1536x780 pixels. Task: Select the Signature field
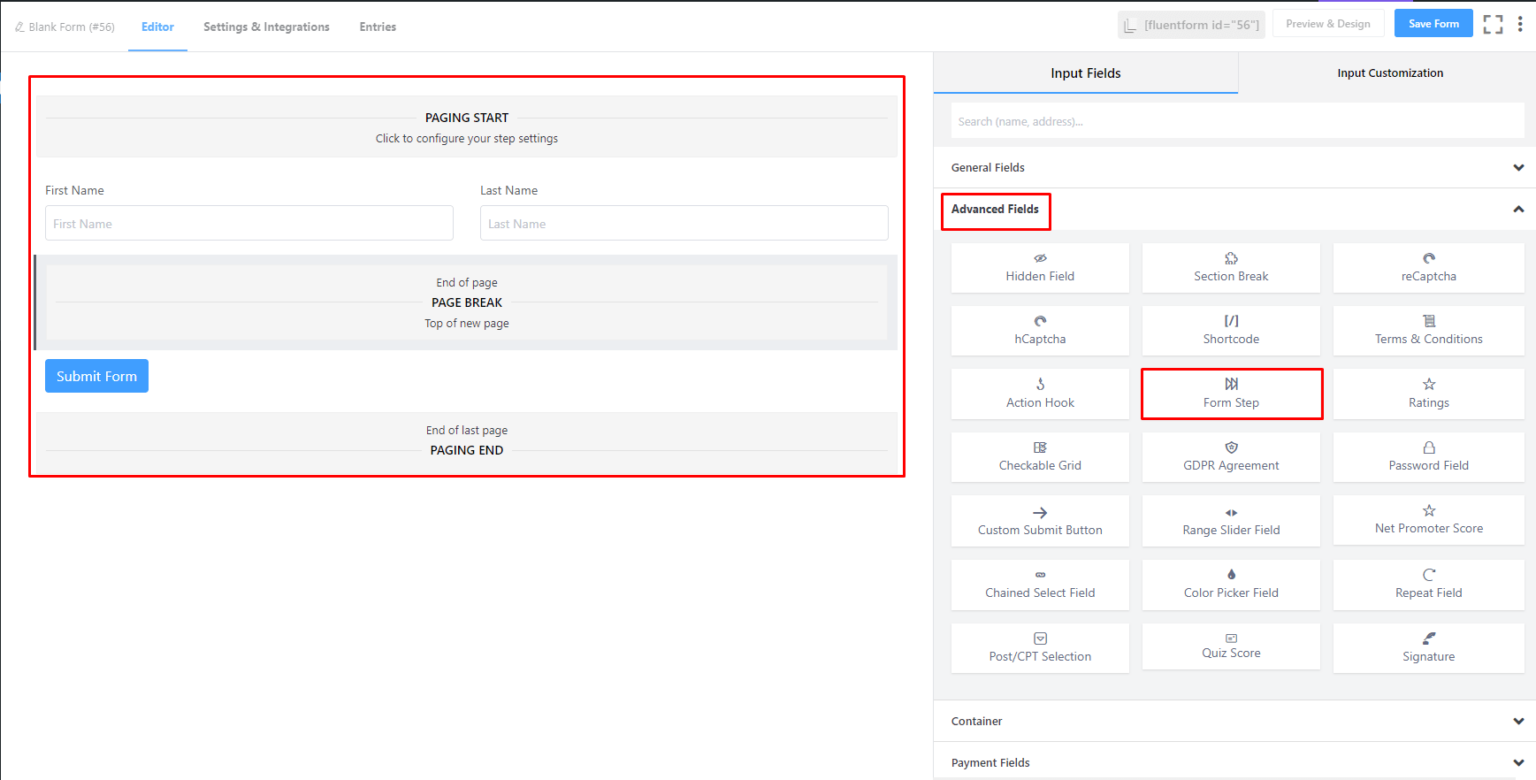pyautogui.click(x=1428, y=647)
